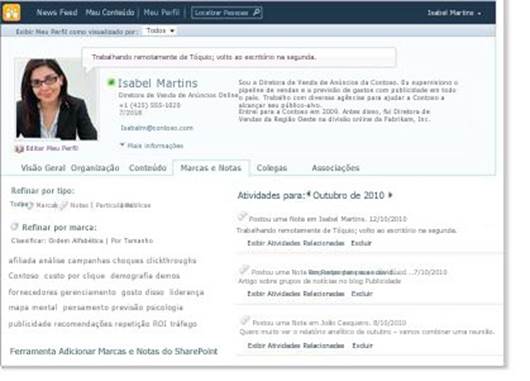This screenshot has height=381, width=530.
Task: Click the tag 'psicologia'
Action: (165, 308)
